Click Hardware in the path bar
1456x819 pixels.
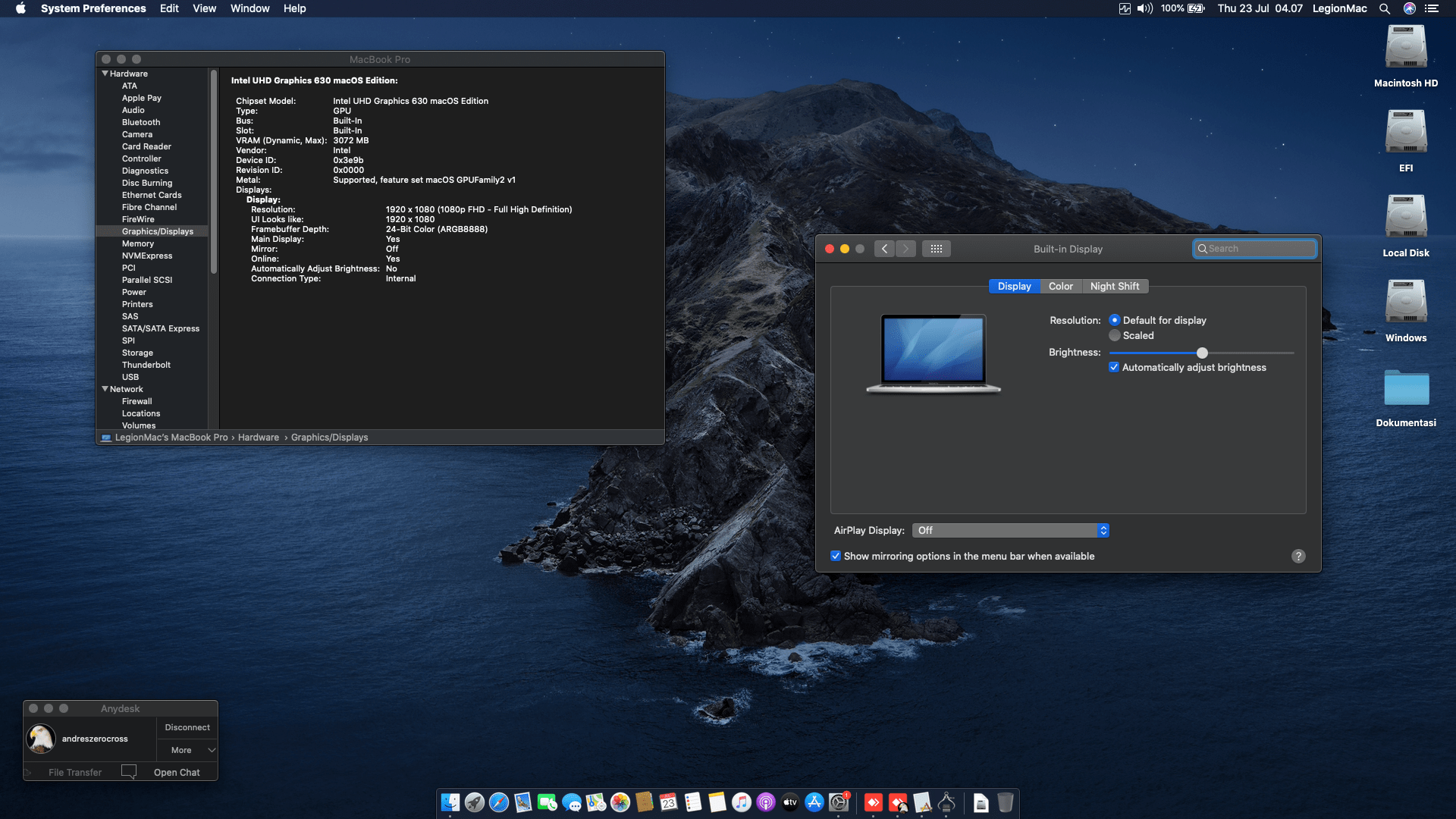click(259, 438)
